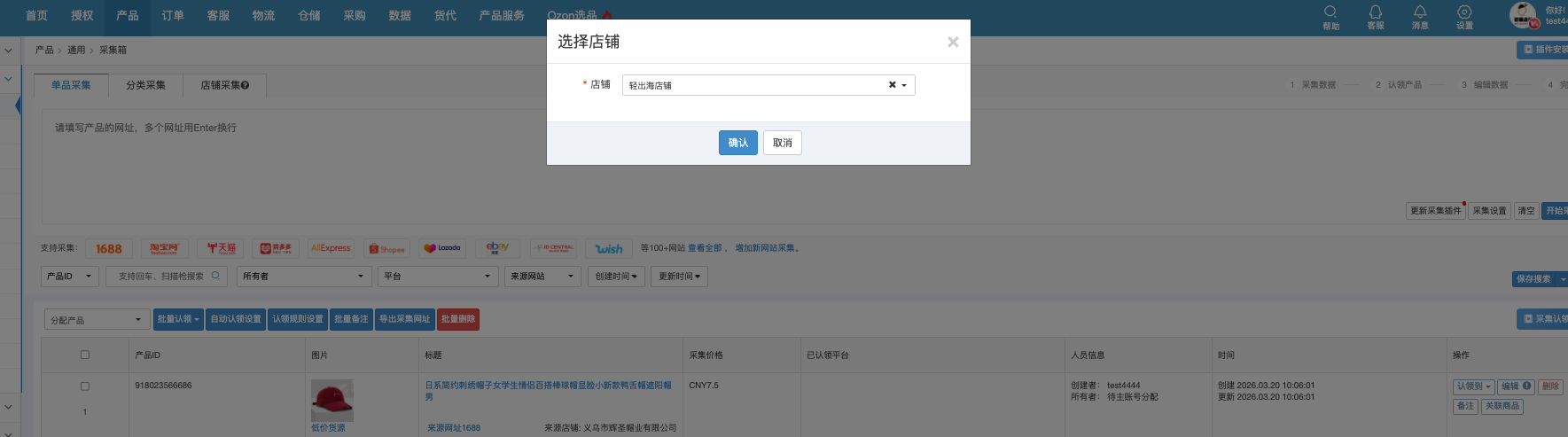Open the 消息 notification bell
The width and height of the screenshot is (1568, 437).
pyautogui.click(x=1420, y=12)
